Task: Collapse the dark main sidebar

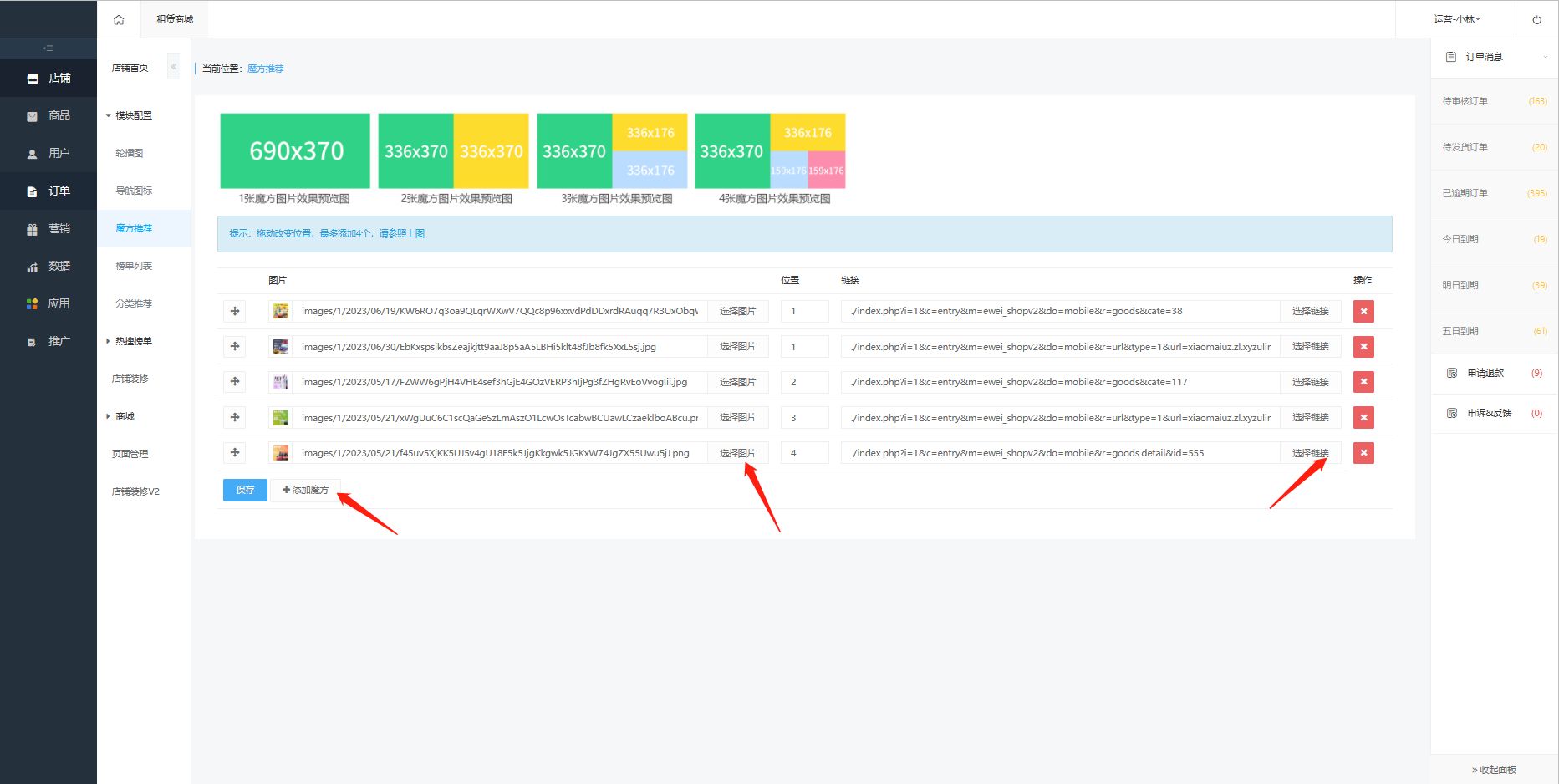Action: click(48, 48)
